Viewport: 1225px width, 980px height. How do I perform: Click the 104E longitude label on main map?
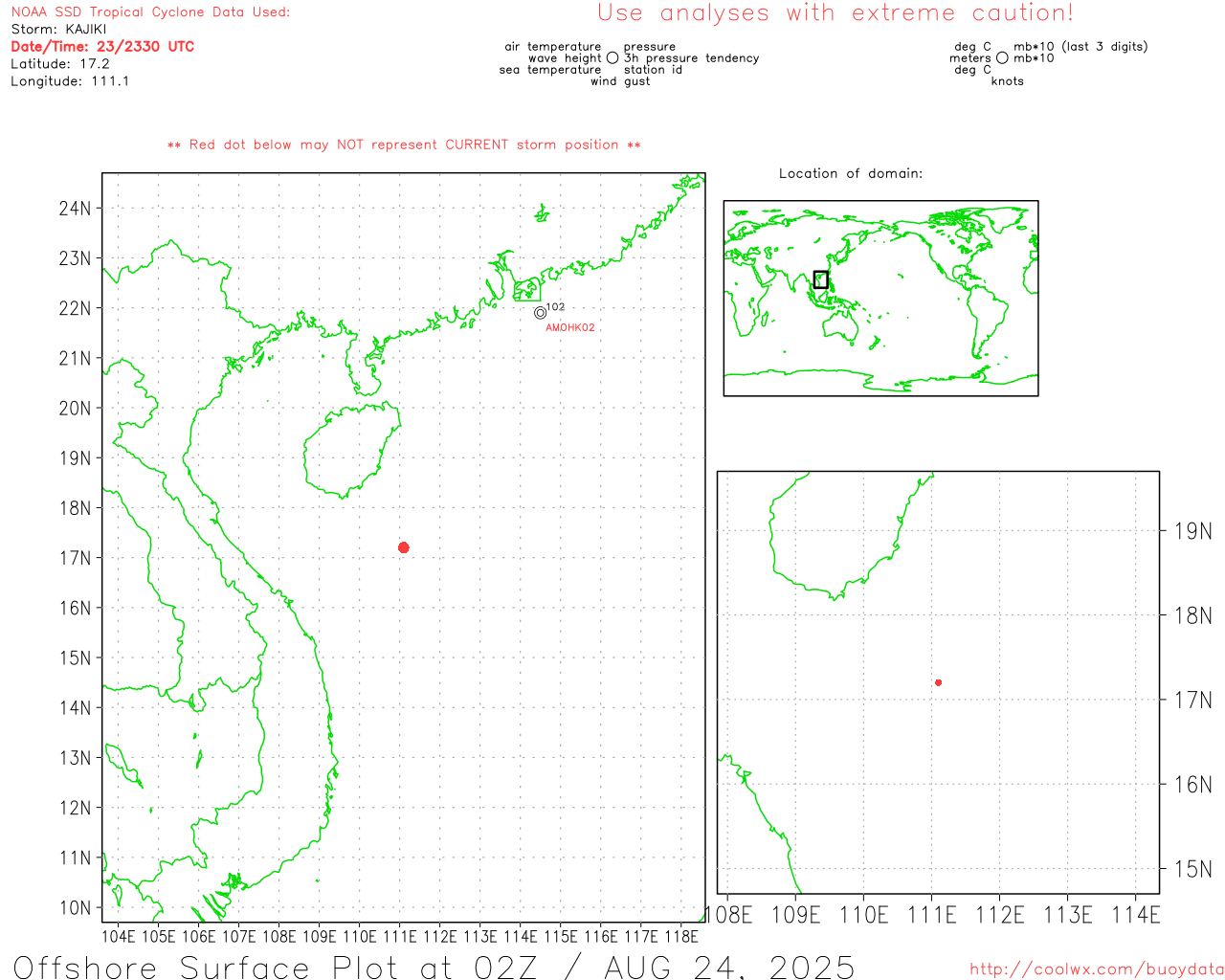click(119, 936)
